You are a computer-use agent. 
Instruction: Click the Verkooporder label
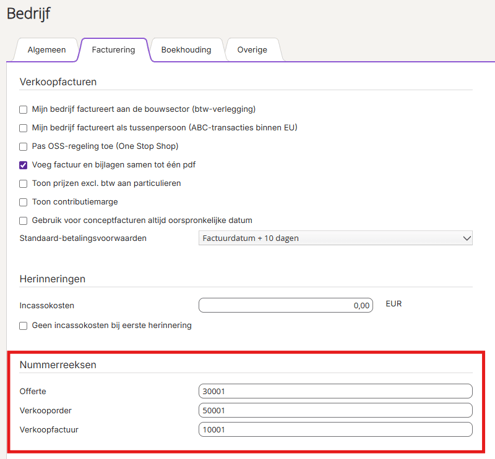pyautogui.click(x=45, y=411)
